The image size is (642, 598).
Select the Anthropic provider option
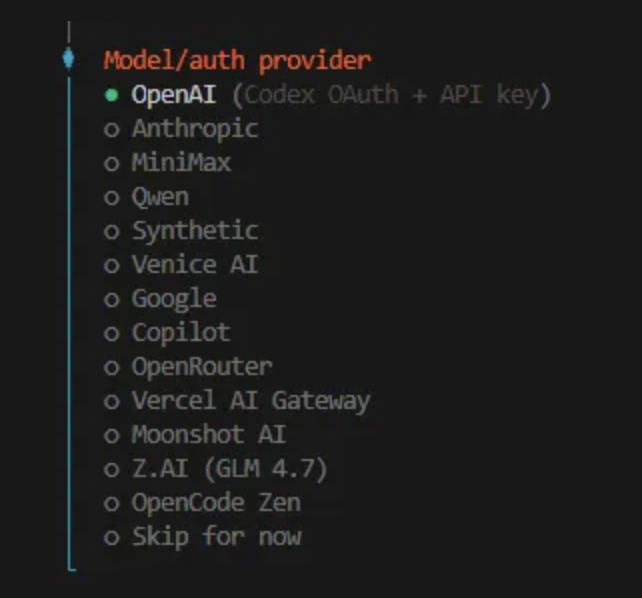point(194,129)
